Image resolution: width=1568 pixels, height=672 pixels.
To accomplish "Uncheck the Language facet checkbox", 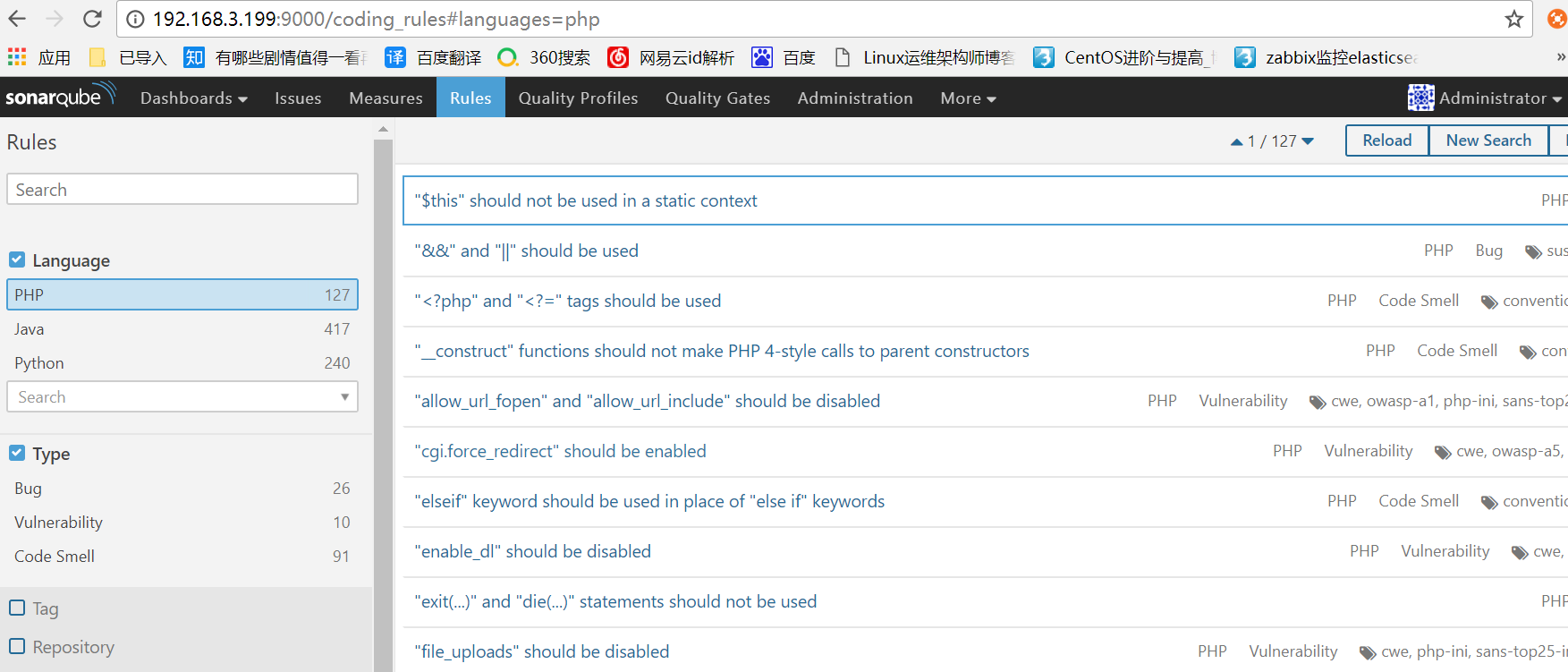I will tap(17, 259).
